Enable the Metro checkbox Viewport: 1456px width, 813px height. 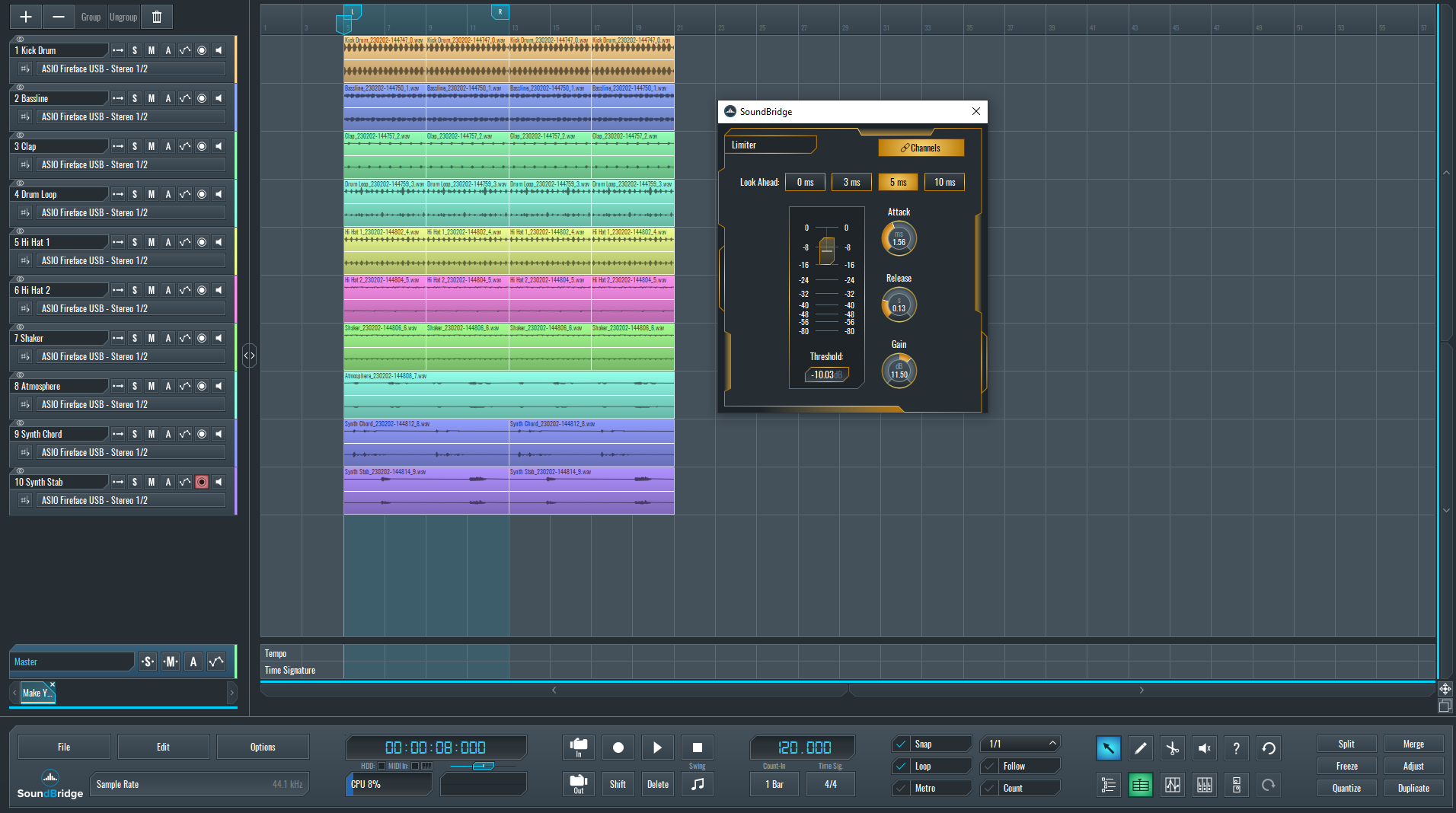pos(901,788)
